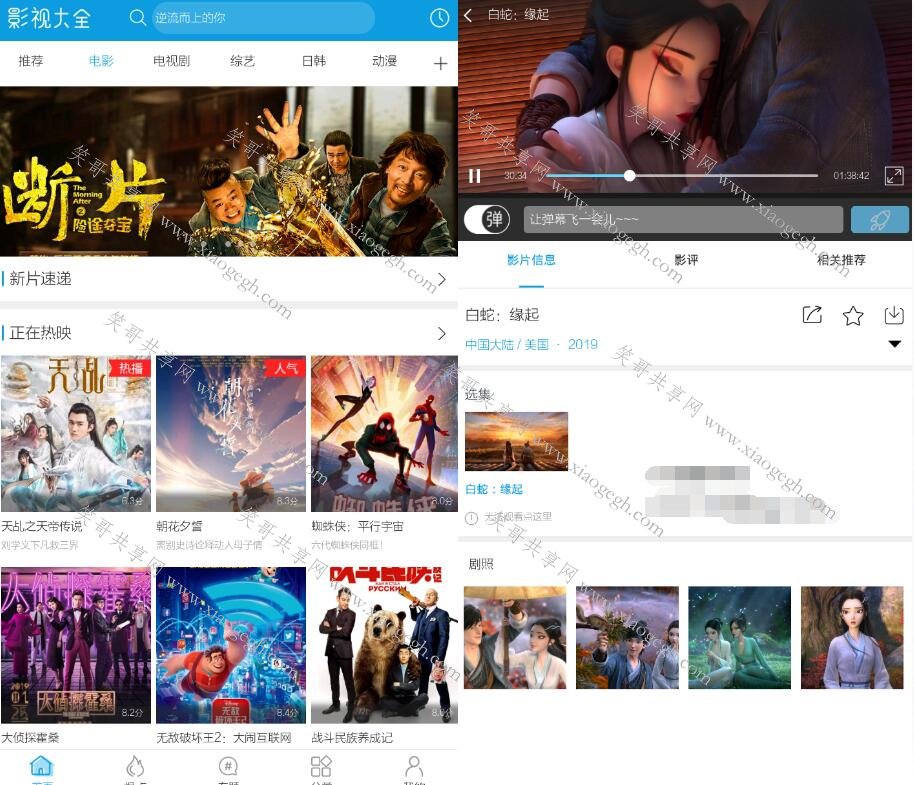
Task: Open the hot flame bottom icon
Action: [x=135, y=766]
